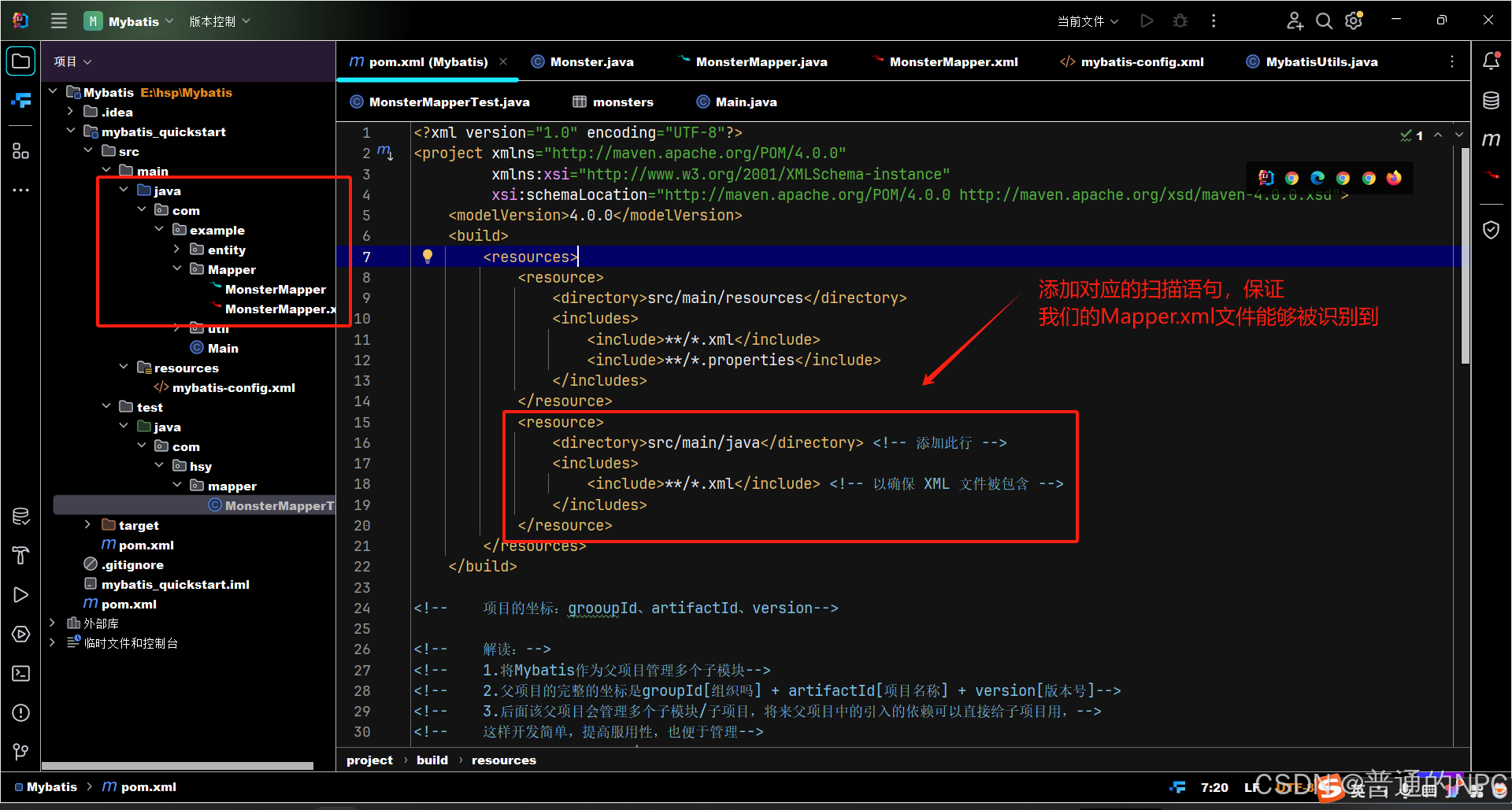Open the Coverage shield tool window
The width and height of the screenshot is (1512, 810).
coord(1492,229)
